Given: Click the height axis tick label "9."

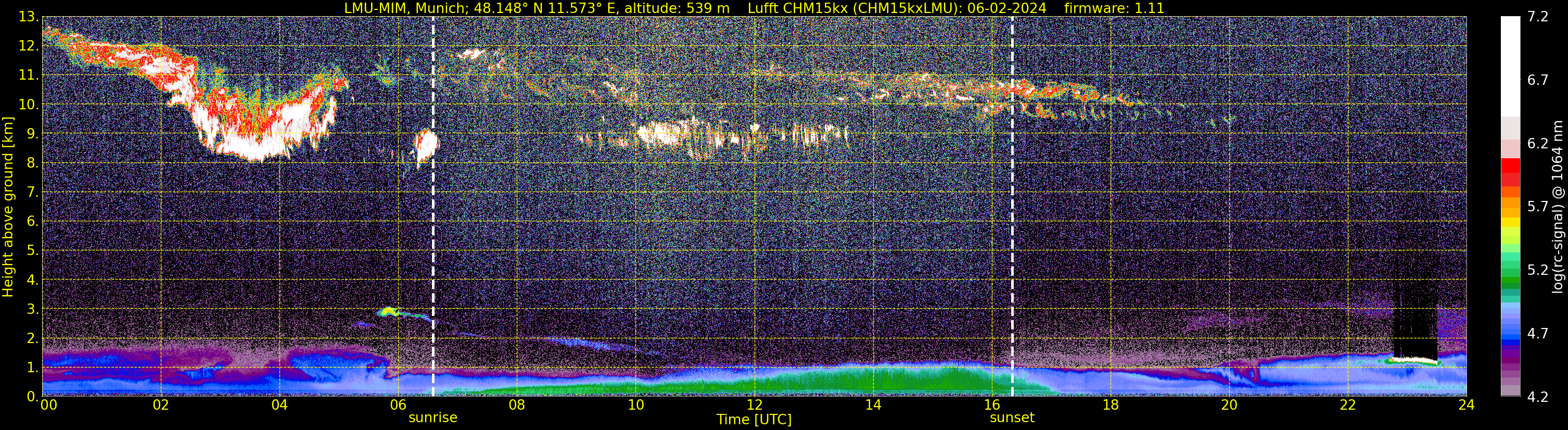Looking at the screenshot, I should coord(33,134).
